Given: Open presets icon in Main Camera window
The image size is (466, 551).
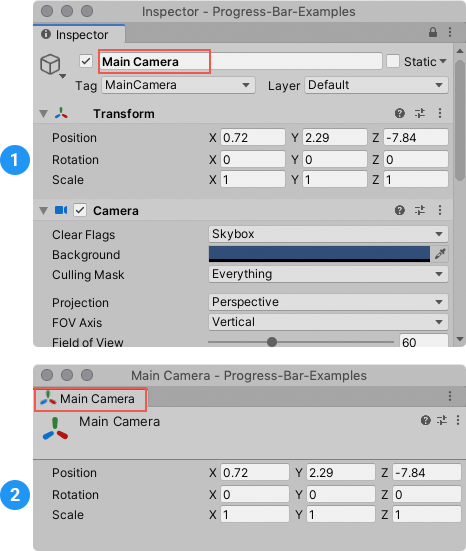Looking at the screenshot, I should tap(442, 420).
